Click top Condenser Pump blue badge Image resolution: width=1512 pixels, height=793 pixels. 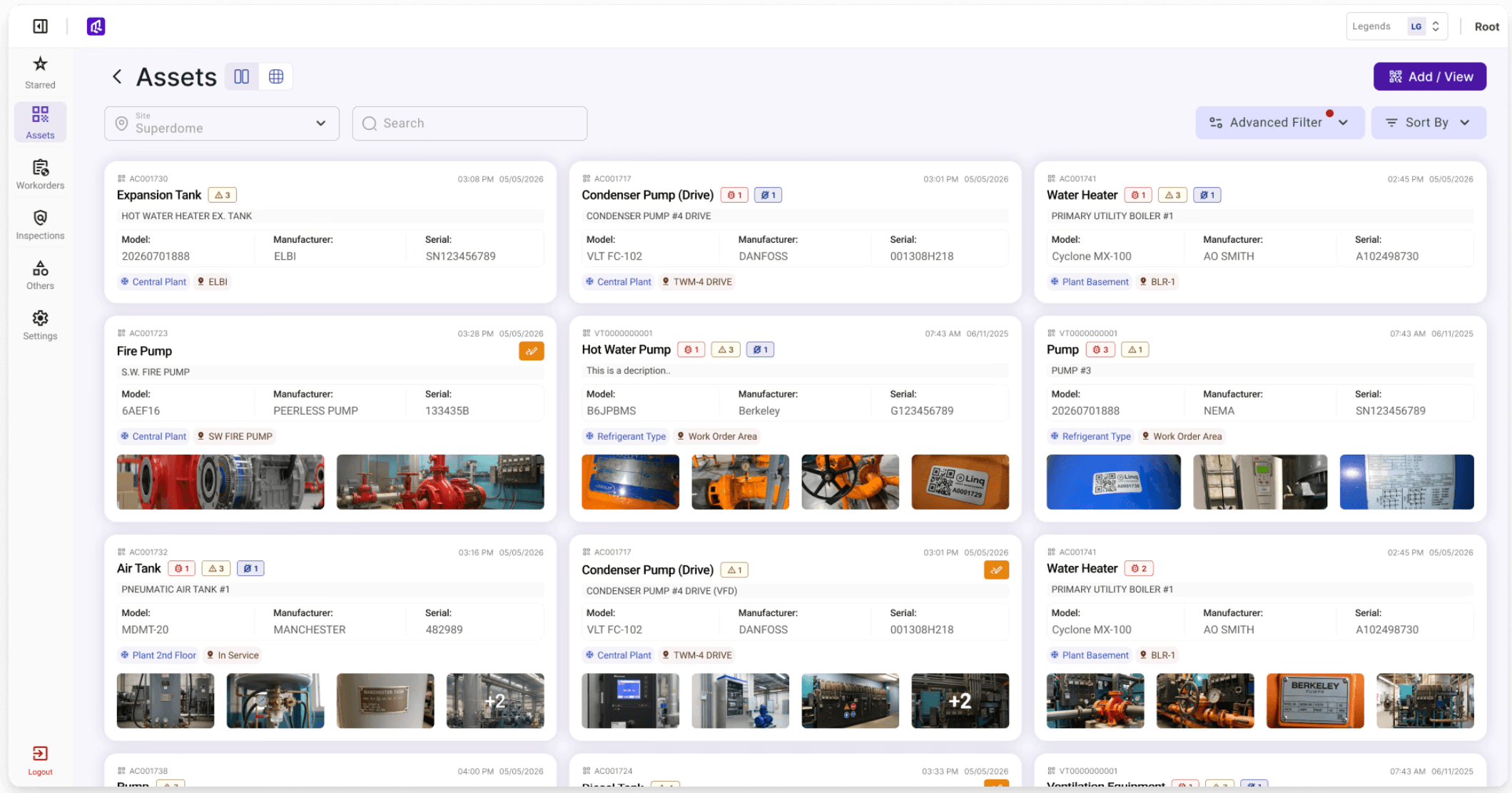(768, 195)
